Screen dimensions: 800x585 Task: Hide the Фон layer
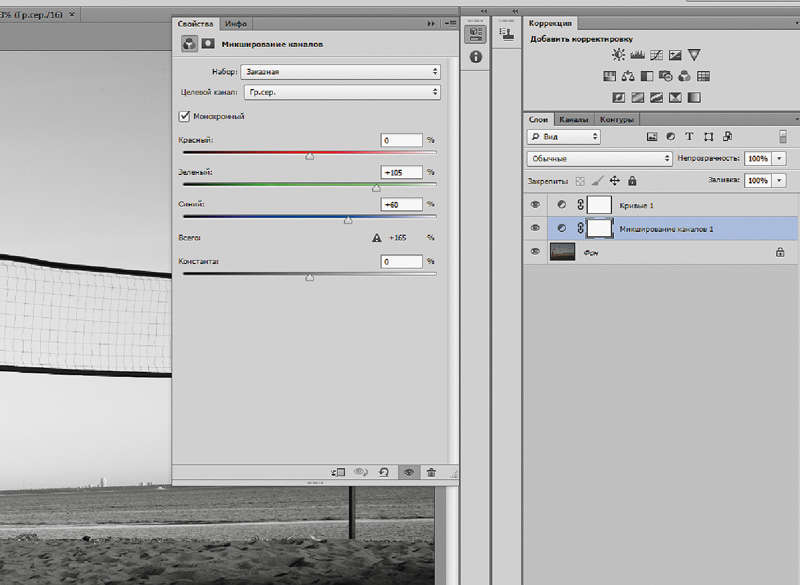pyautogui.click(x=535, y=253)
